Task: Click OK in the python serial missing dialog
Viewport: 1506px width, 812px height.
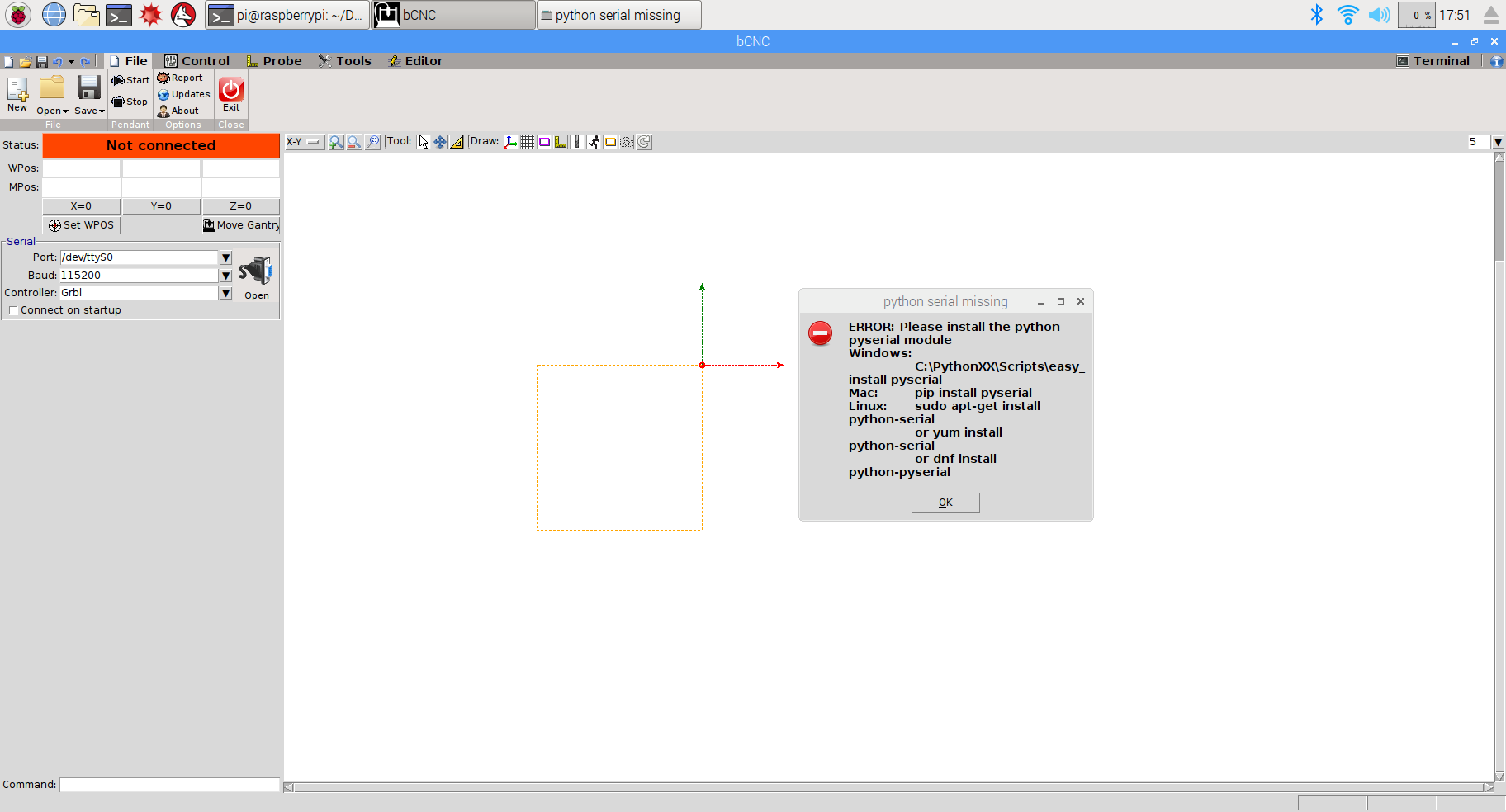Action: (945, 503)
